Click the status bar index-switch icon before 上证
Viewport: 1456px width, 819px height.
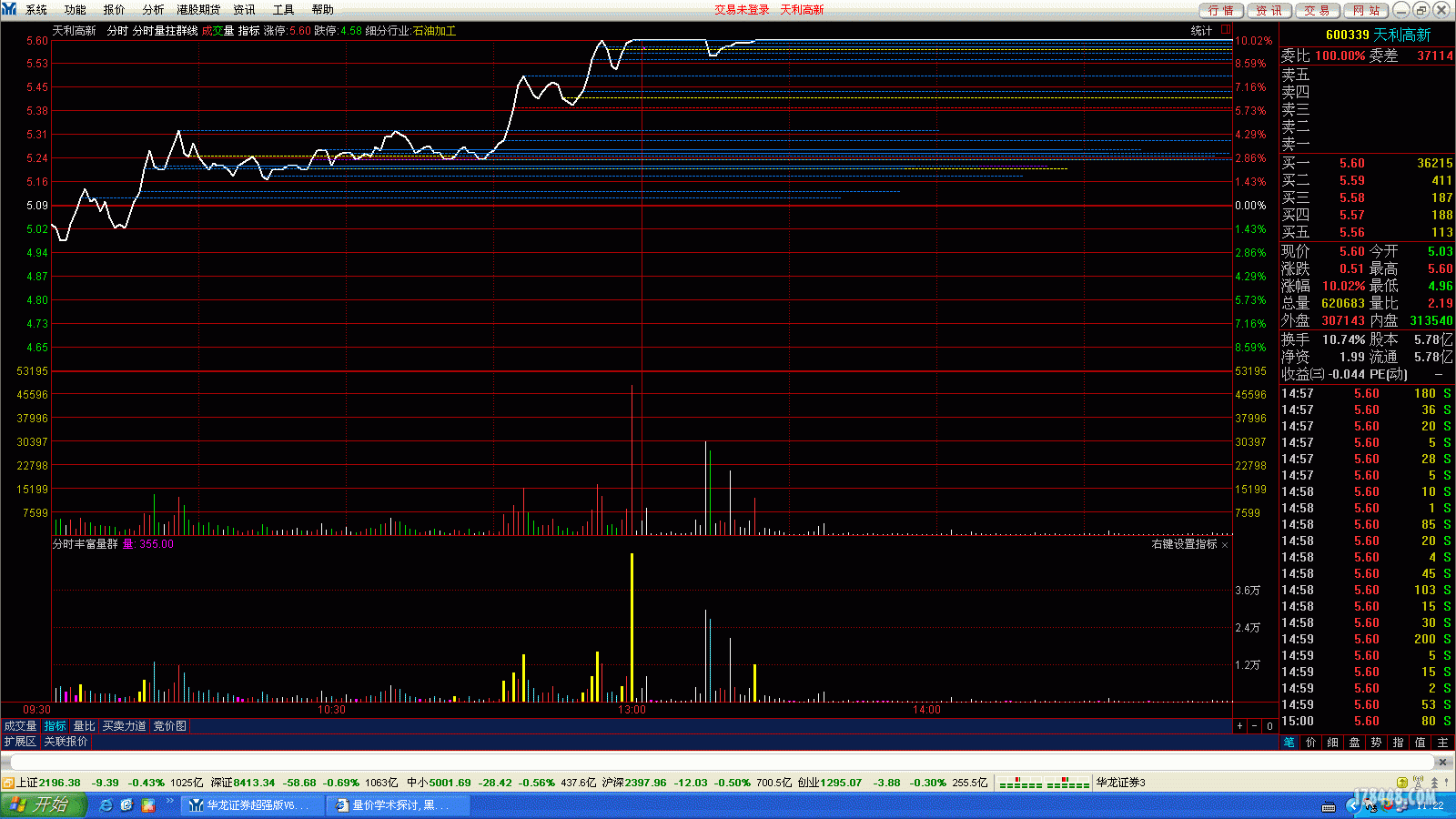click(8, 783)
